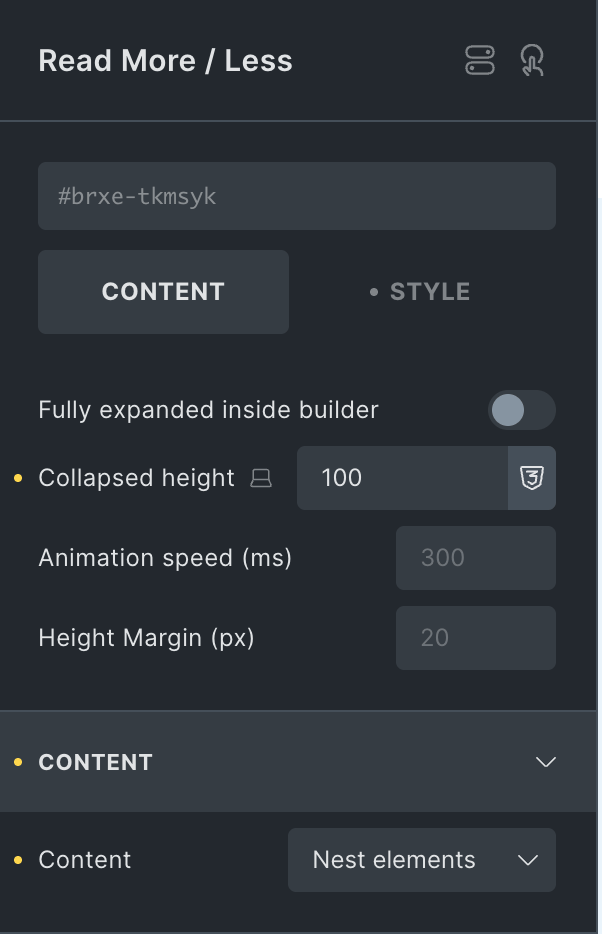The image size is (602, 934).
Task: Open the Nest elements dropdown
Action: [421, 860]
